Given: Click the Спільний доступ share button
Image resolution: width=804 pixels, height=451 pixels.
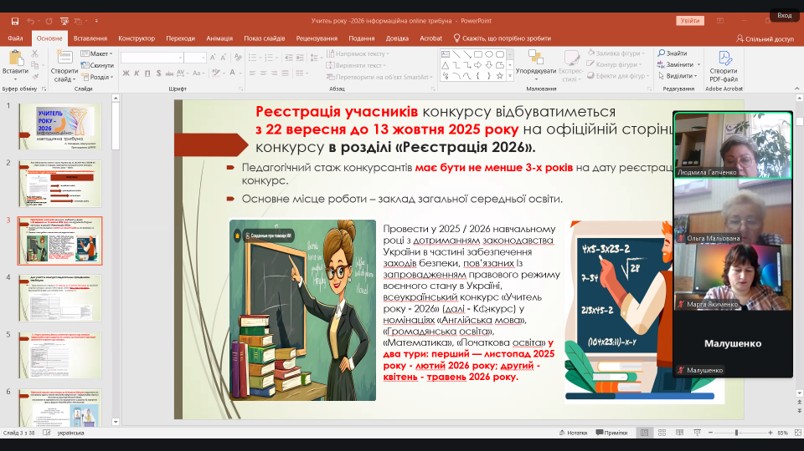Looking at the screenshot, I should [765, 38].
